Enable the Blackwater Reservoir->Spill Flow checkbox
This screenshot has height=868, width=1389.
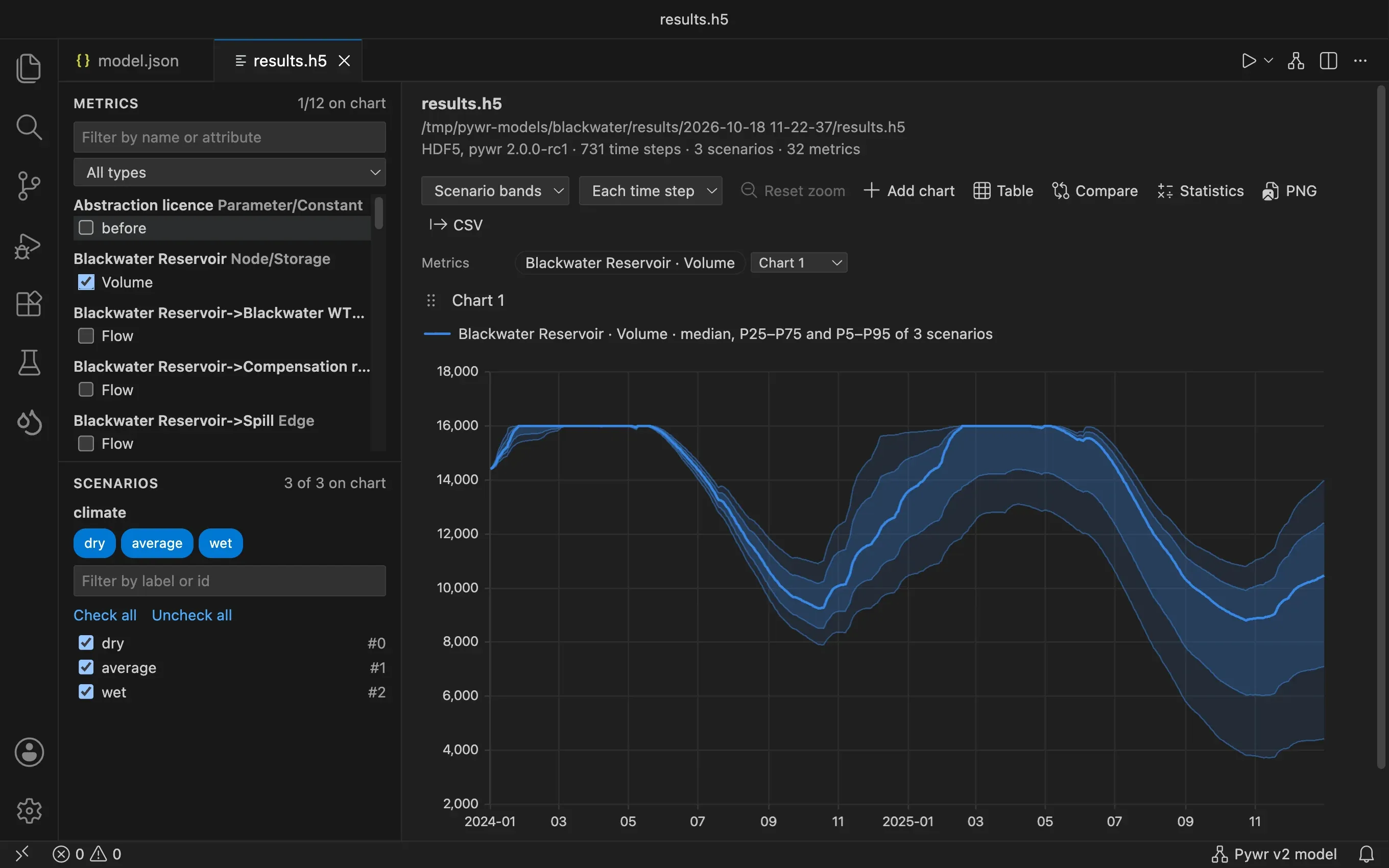[86, 444]
